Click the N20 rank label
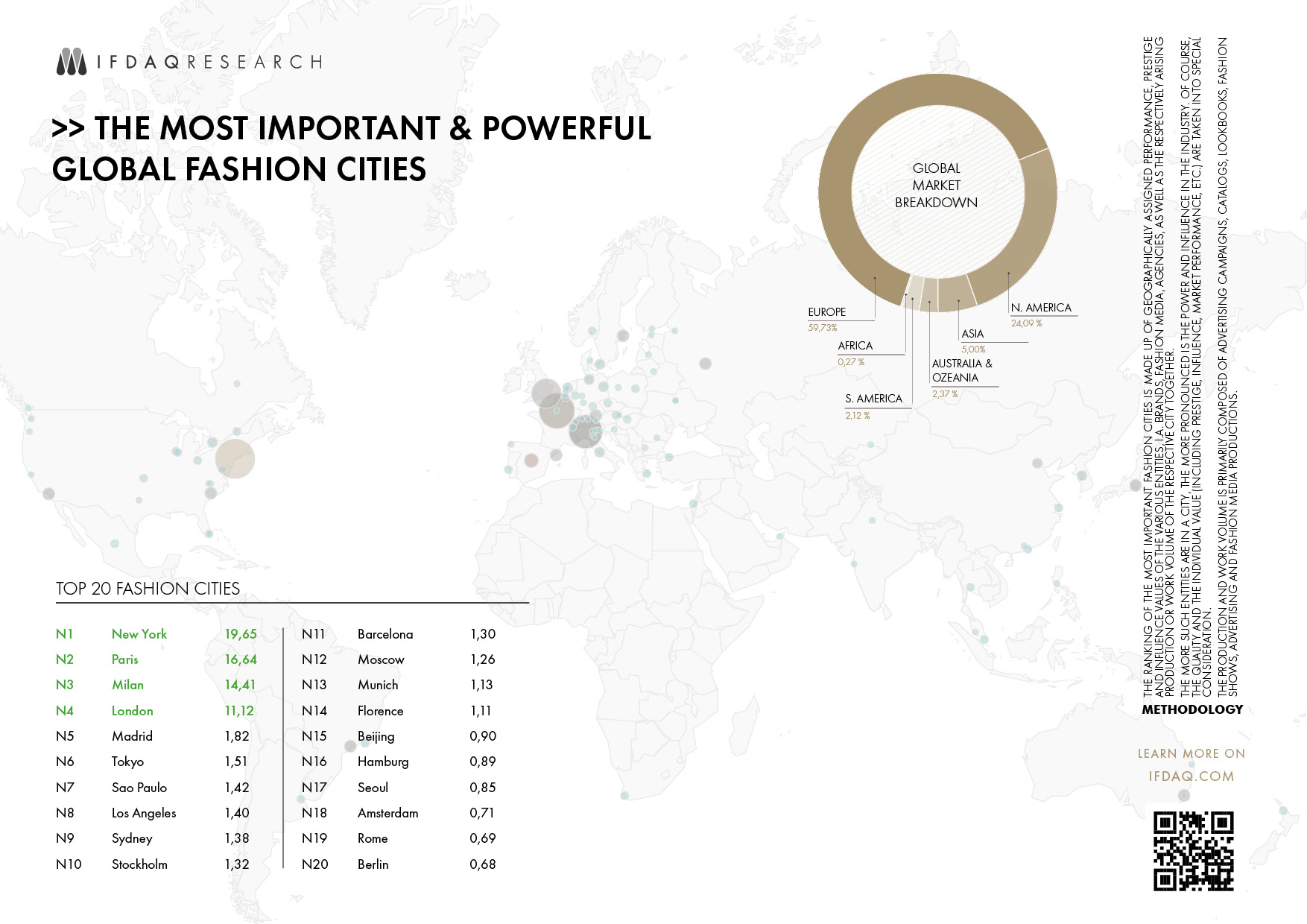This screenshot has width=1307, height=924. (314, 864)
